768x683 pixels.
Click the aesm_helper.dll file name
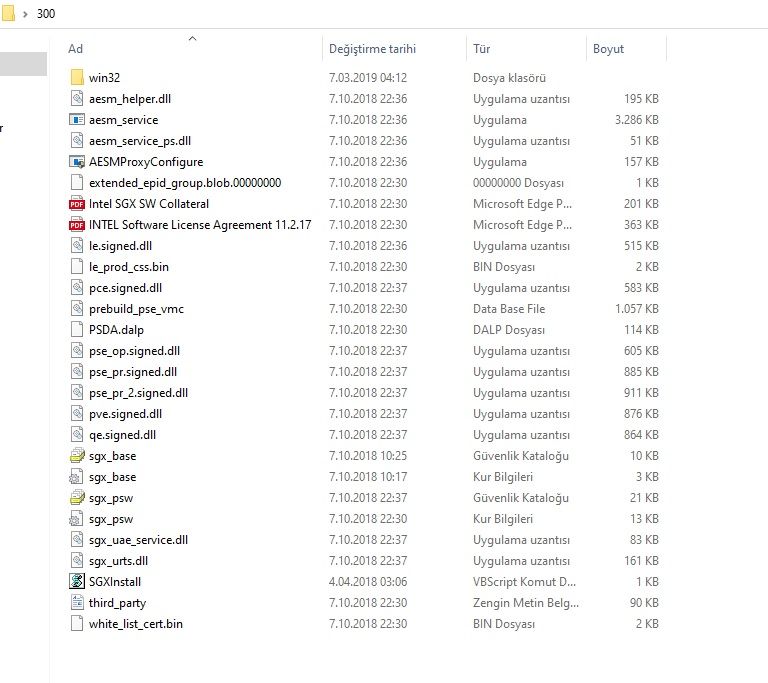tap(130, 99)
